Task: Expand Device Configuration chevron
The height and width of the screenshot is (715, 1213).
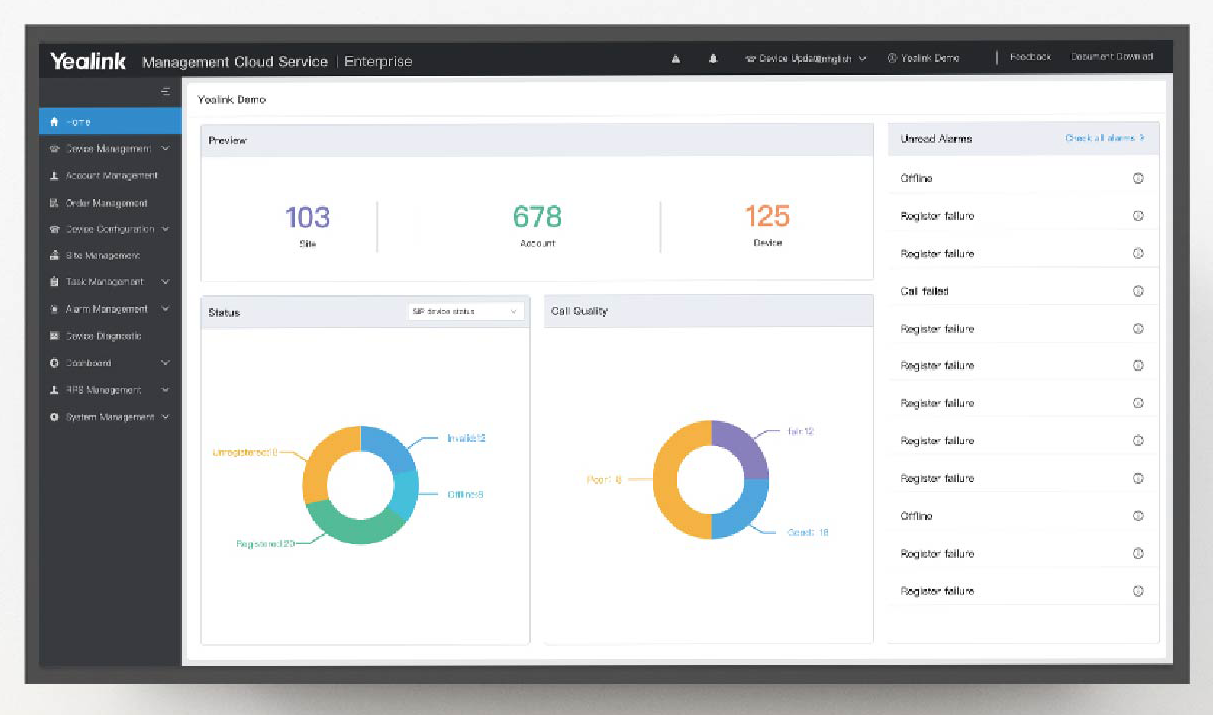Action: click(165, 229)
